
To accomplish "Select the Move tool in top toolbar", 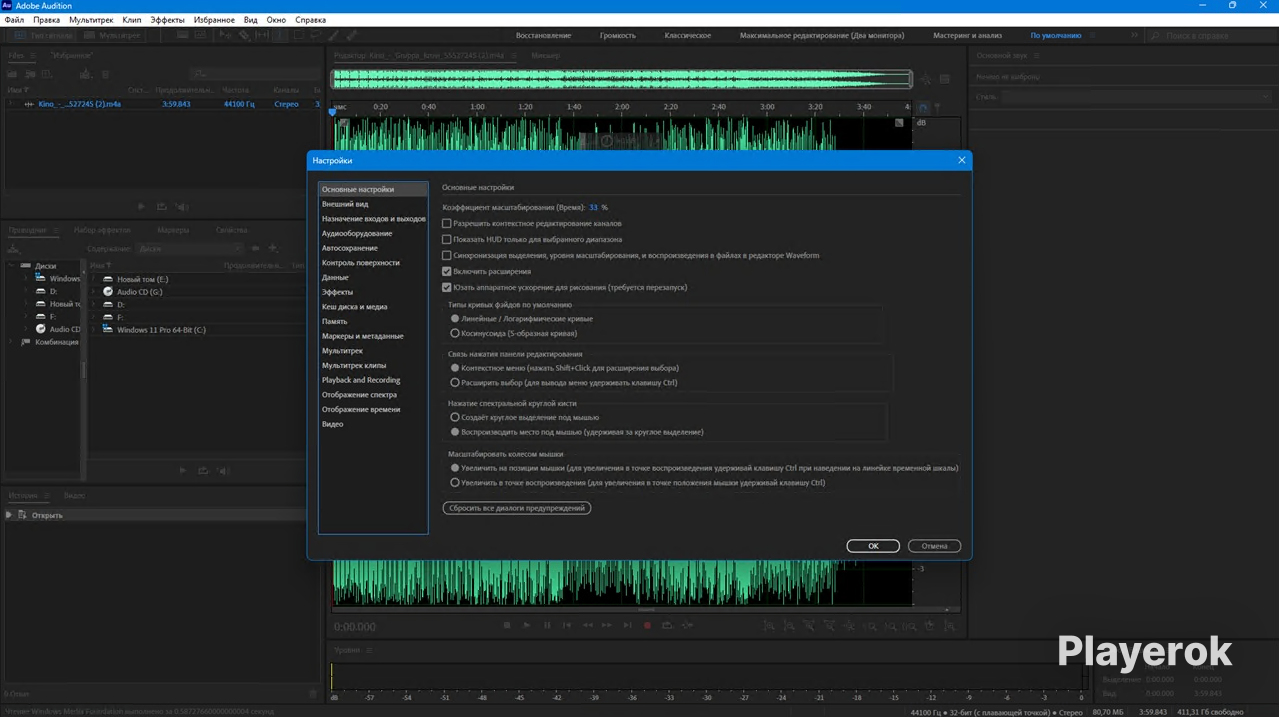I will click(x=225, y=35).
